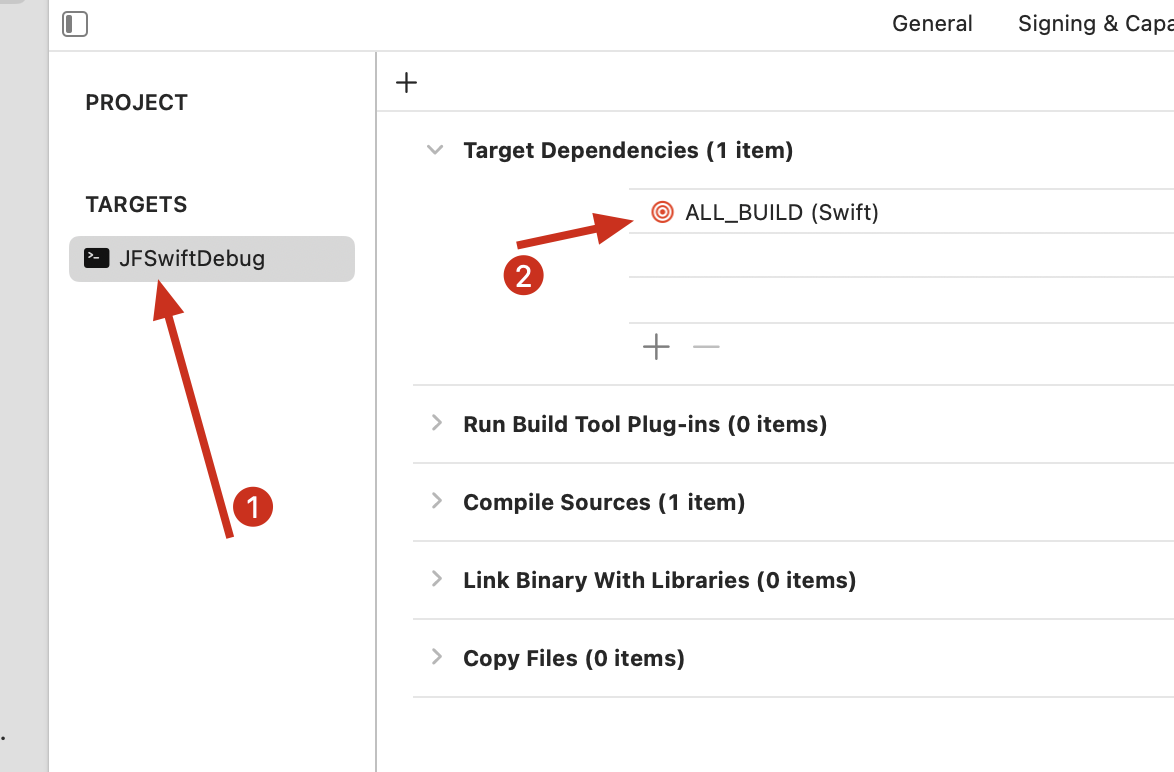Click the JFSwiftDebug terminal icon
1174x772 pixels.
tap(96, 258)
